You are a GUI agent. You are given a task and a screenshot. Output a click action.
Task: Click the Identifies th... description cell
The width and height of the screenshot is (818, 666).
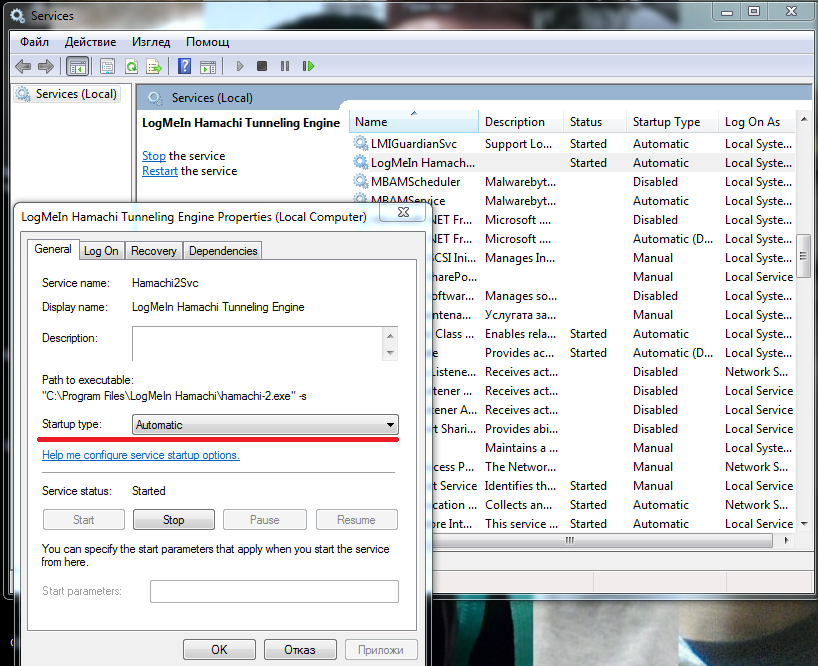pyautogui.click(x=520, y=486)
